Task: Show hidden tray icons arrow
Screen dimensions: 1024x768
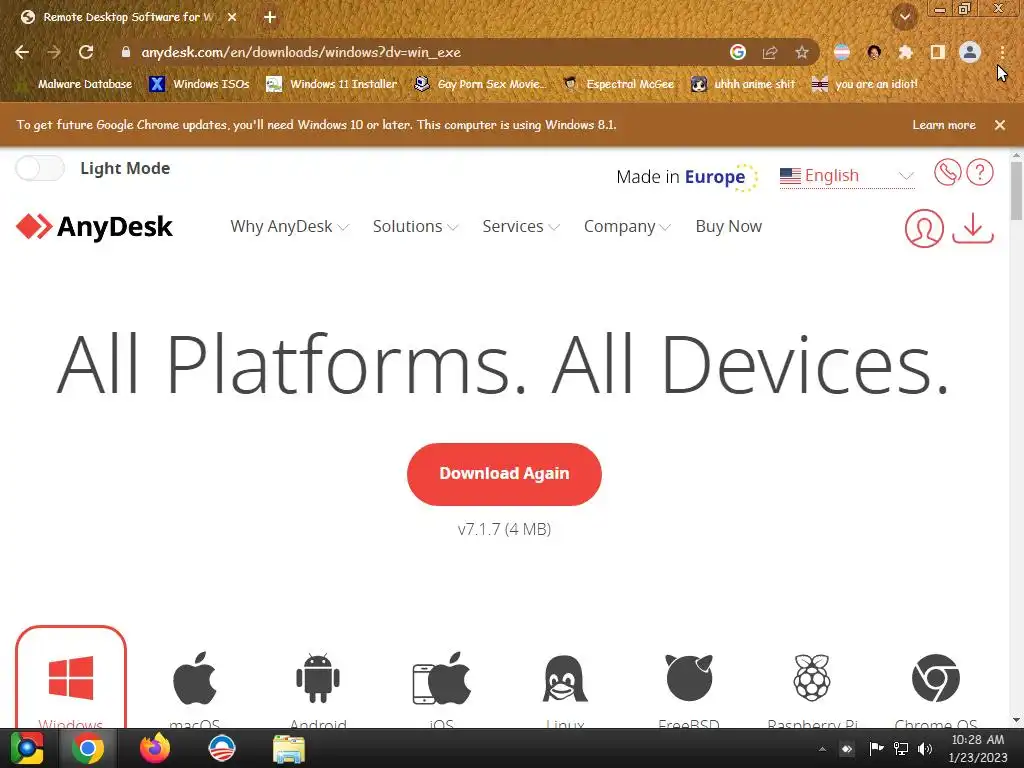Action: [x=822, y=749]
